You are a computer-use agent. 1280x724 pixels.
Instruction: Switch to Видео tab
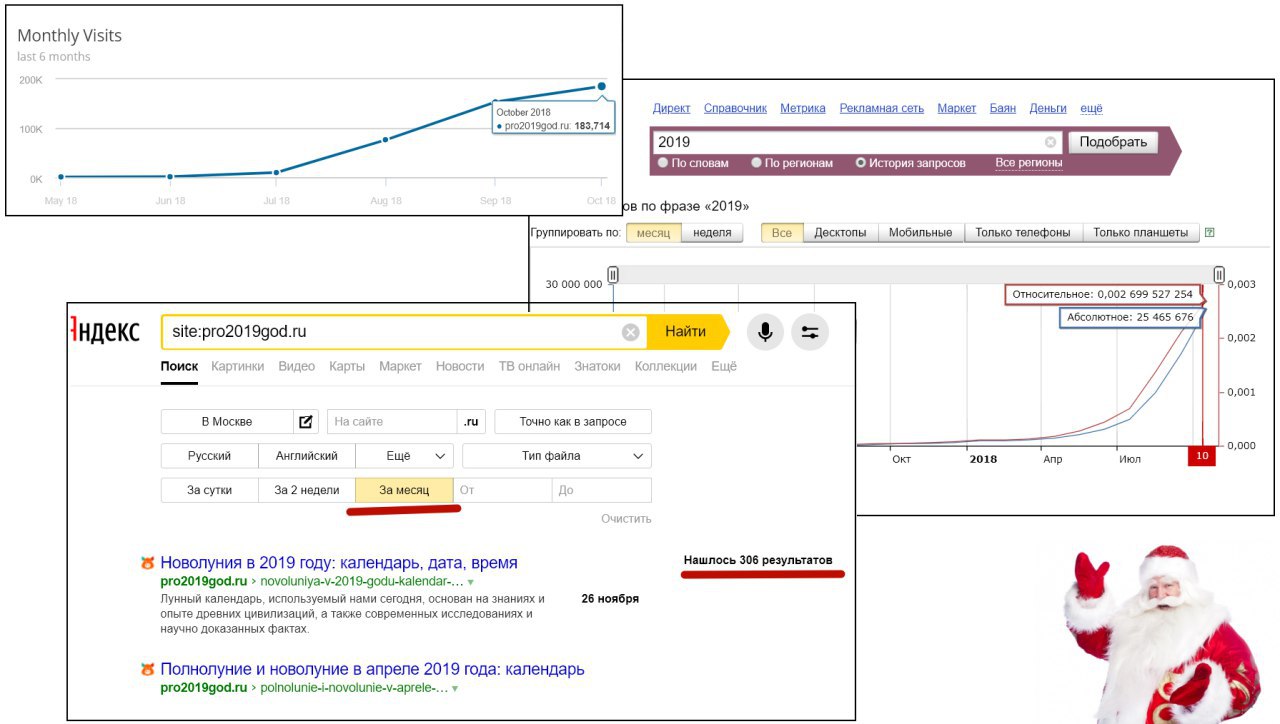point(297,366)
